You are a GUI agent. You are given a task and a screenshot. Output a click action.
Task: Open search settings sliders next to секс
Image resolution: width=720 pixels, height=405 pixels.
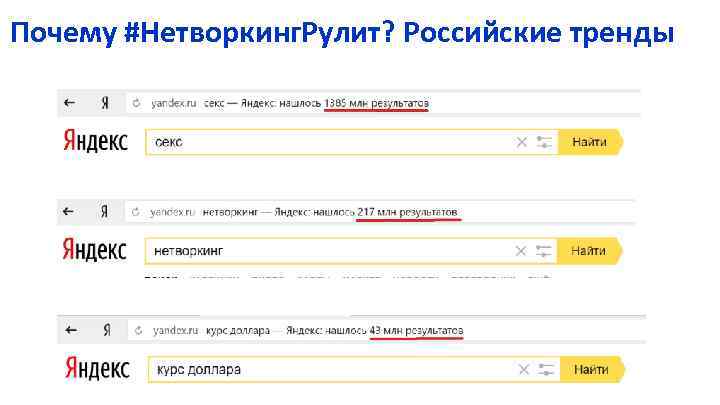(x=544, y=142)
